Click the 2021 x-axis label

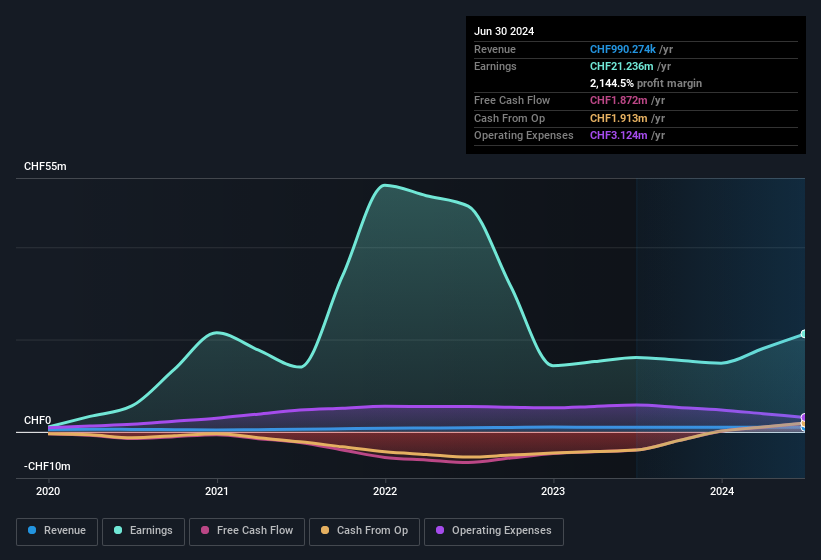click(x=217, y=491)
